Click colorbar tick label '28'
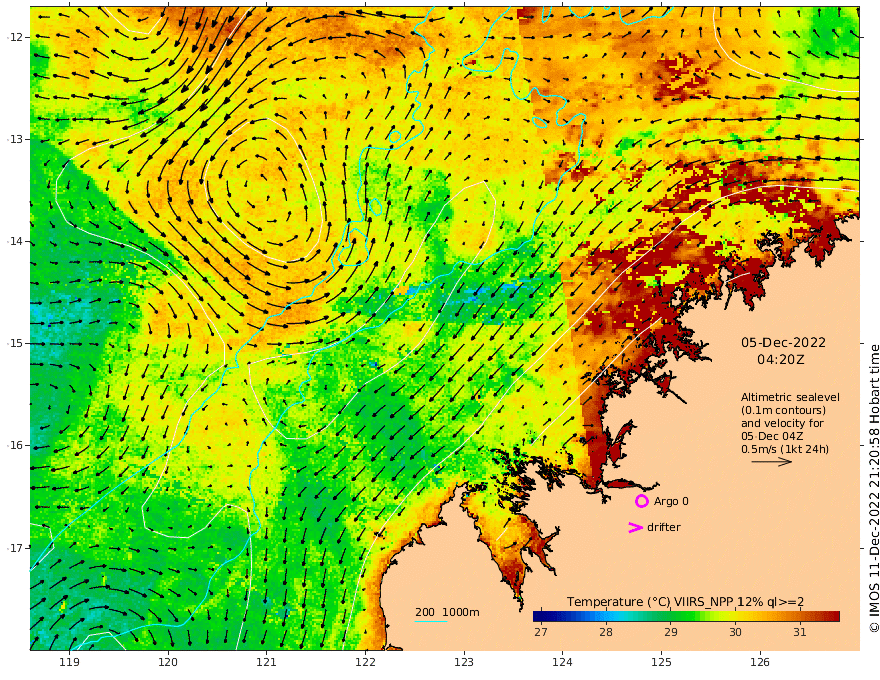Viewport: 880px width, 680px height. tap(606, 632)
